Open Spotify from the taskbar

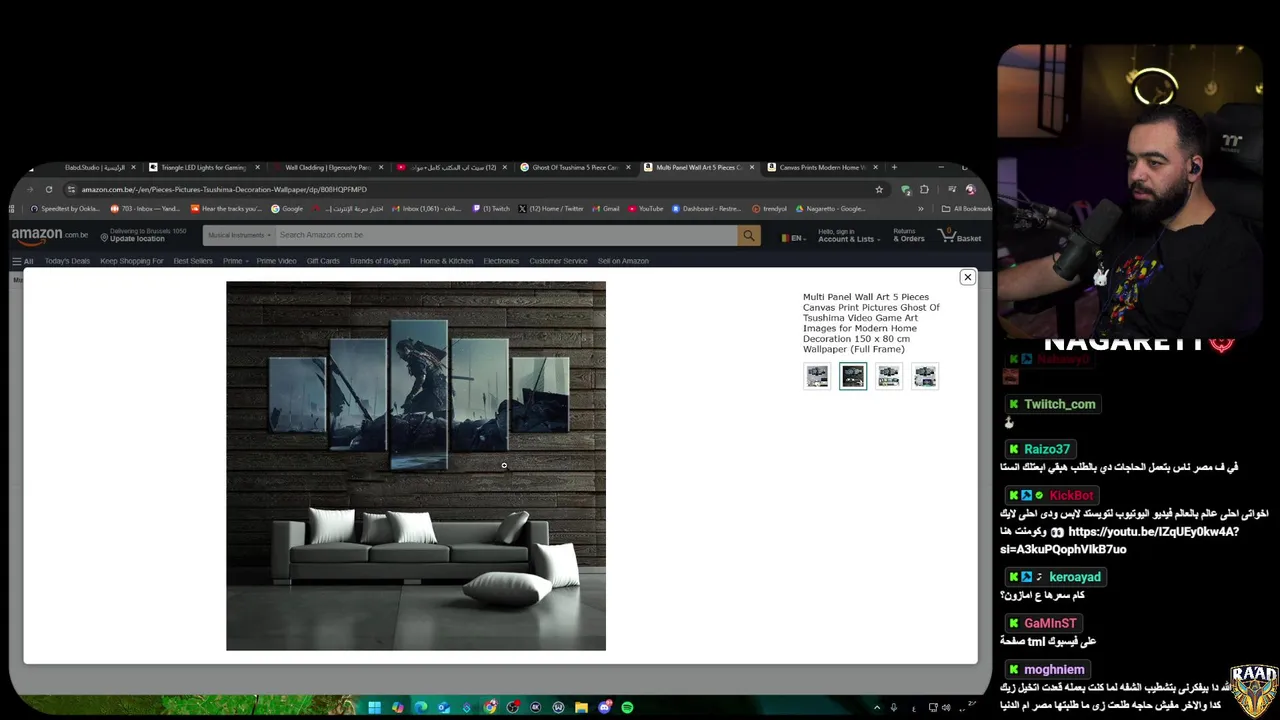pyautogui.click(x=627, y=707)
